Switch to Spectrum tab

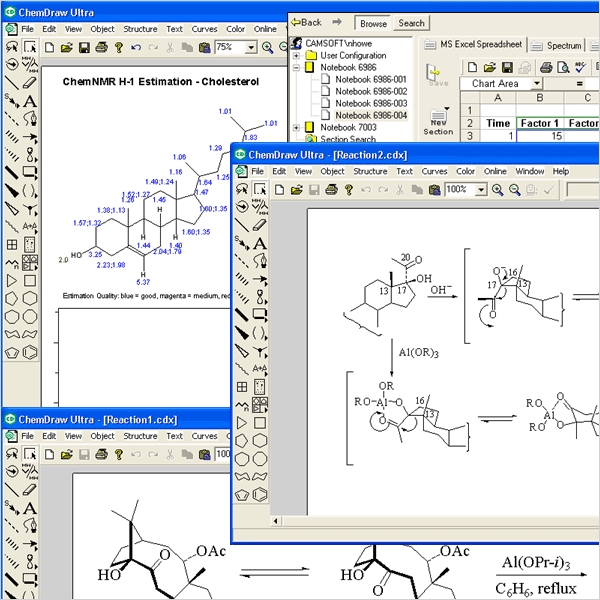click(x=558, y=46)
